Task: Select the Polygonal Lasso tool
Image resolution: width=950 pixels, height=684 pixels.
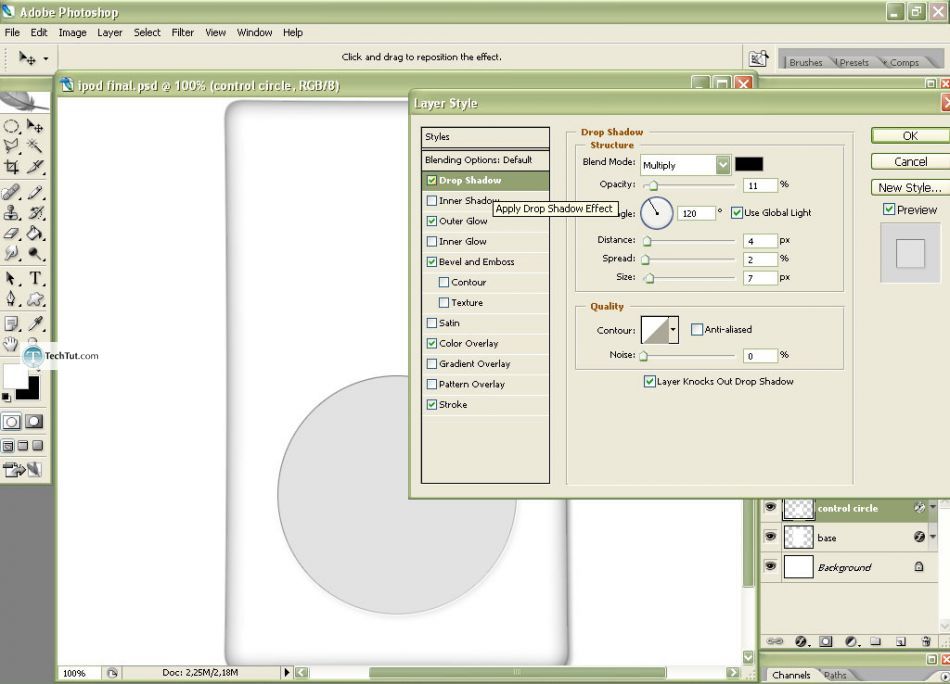Action: tap(11, 146)
